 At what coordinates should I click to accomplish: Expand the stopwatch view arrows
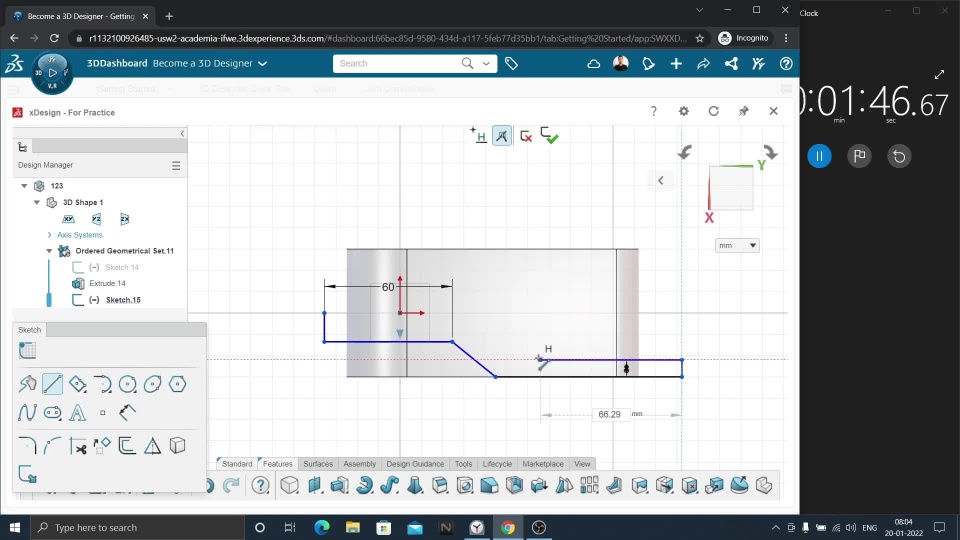[939, 75]
